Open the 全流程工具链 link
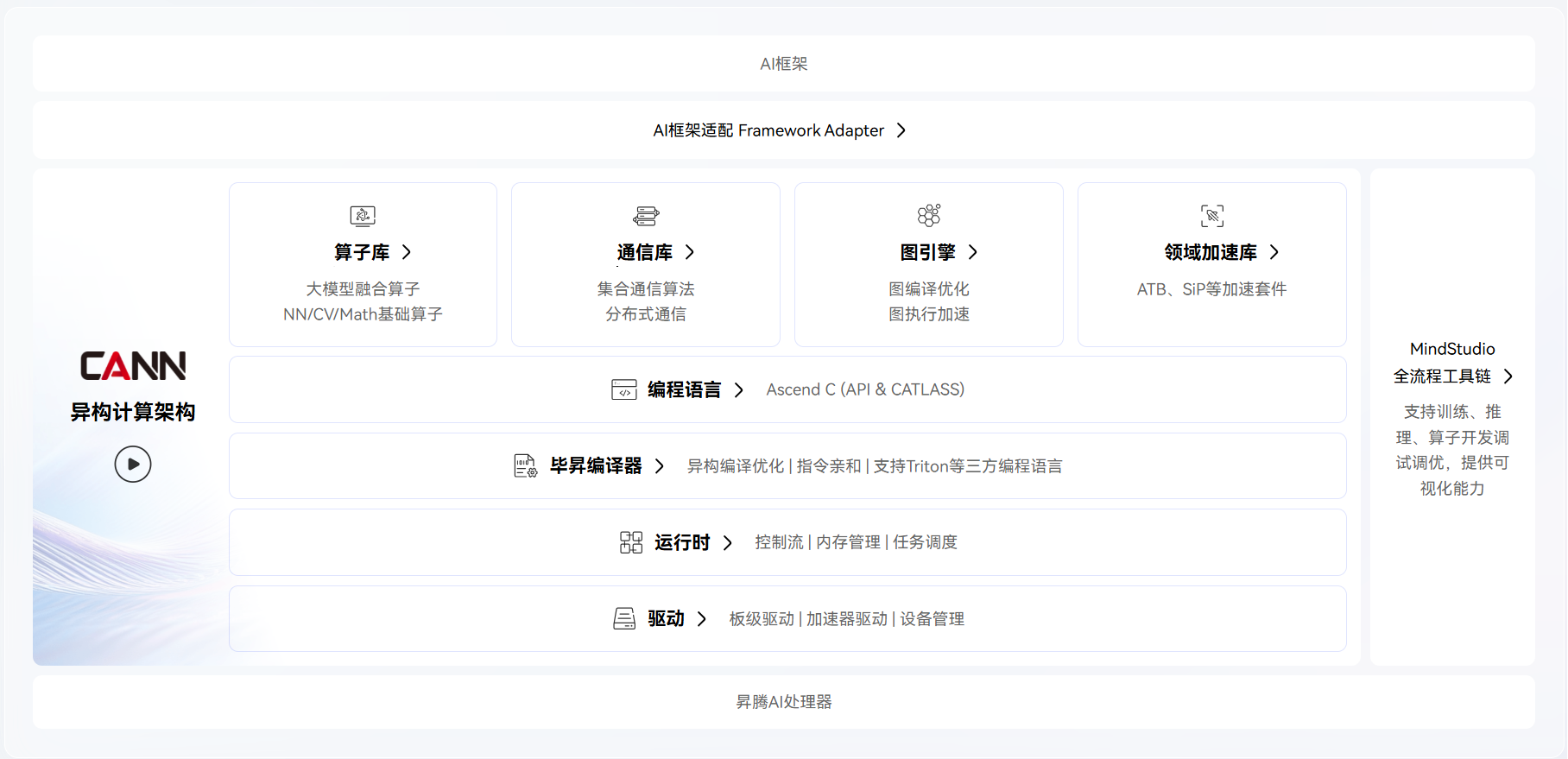The image size is (1568, 759). click(x=1442, y=376)
